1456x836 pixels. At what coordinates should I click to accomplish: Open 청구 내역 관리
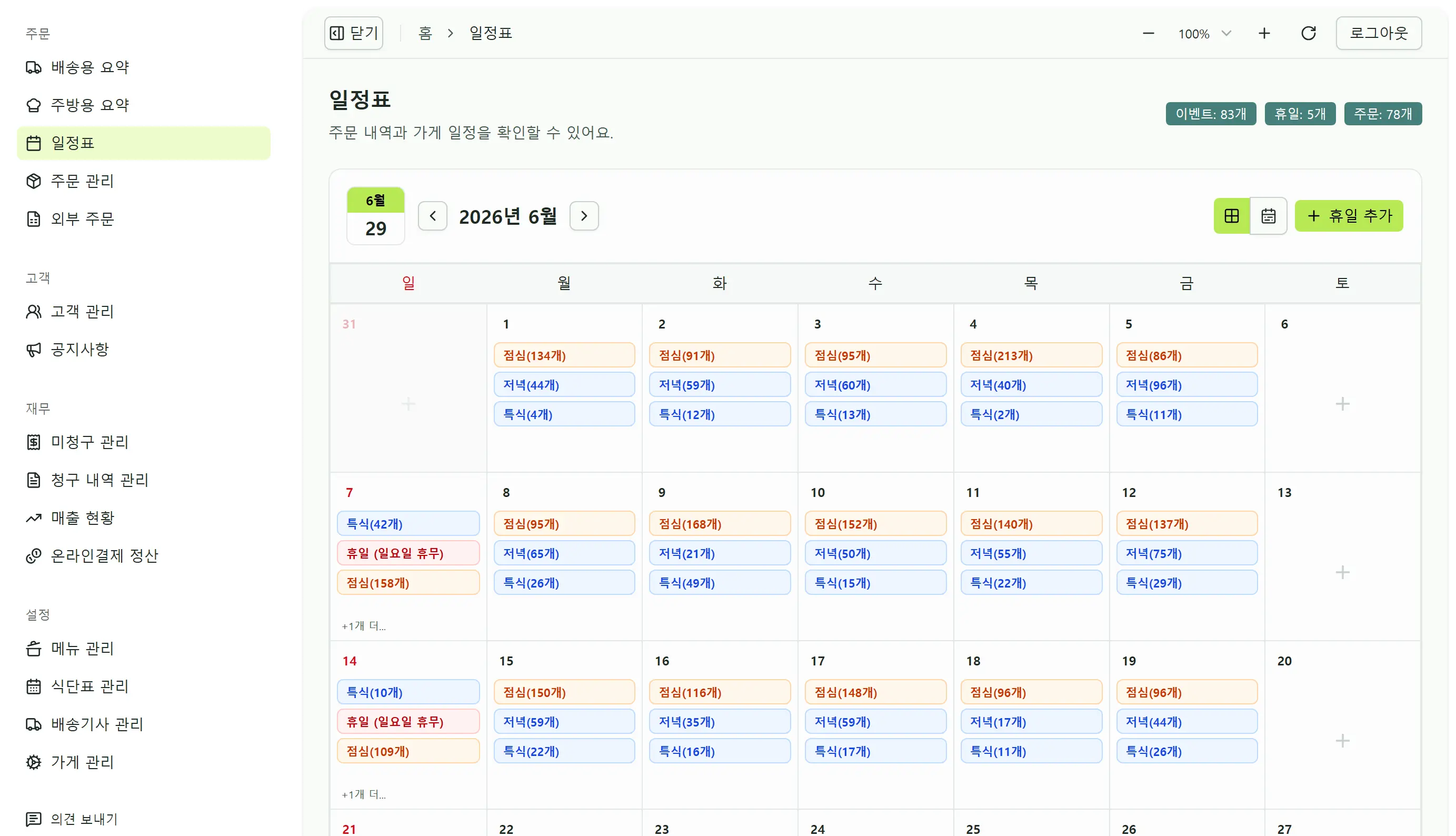144,480
